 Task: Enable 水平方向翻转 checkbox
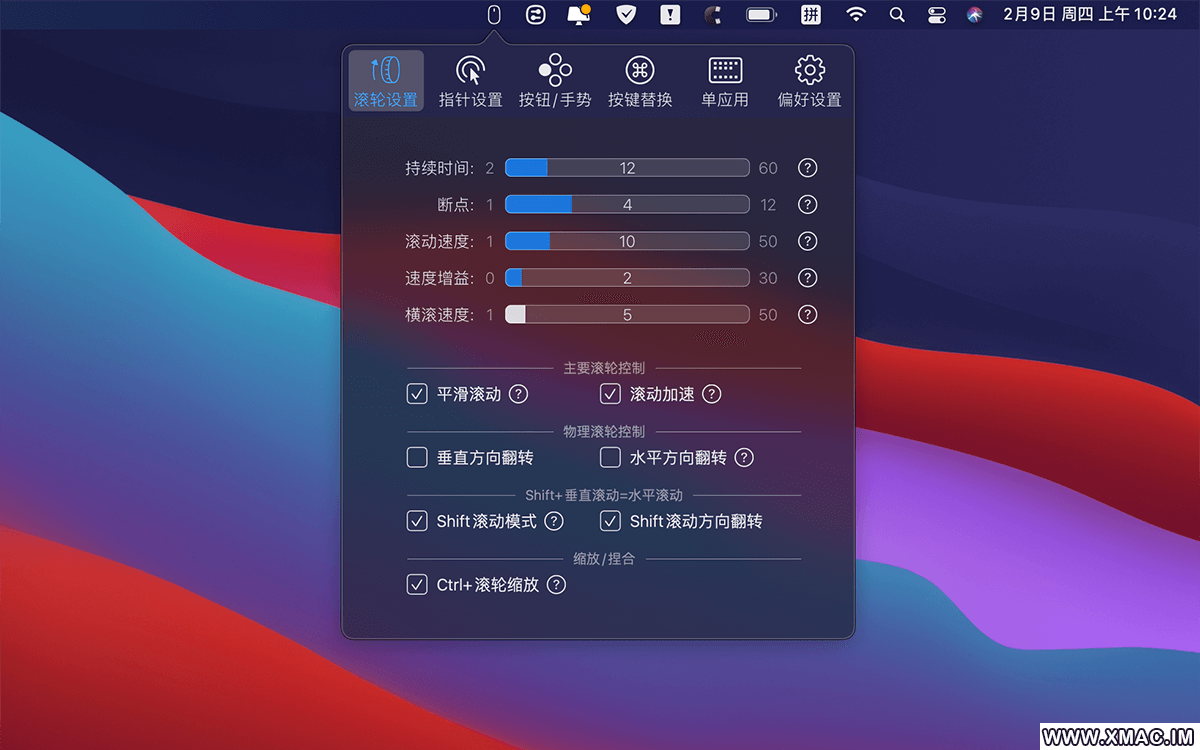coord(610,458)
